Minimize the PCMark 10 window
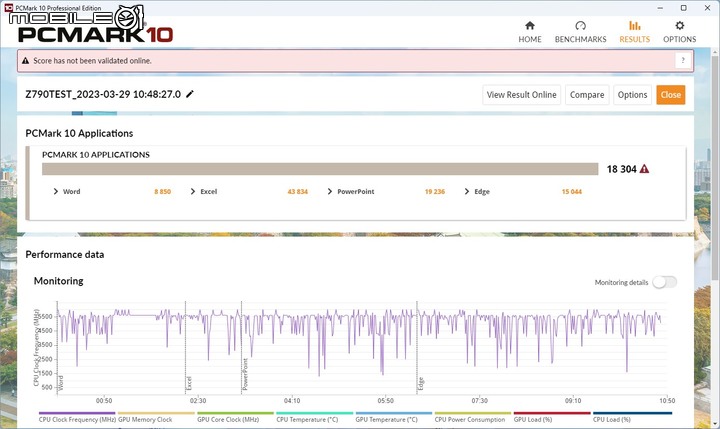This screenshot has width=720, height=429. (x=660, y=8)
